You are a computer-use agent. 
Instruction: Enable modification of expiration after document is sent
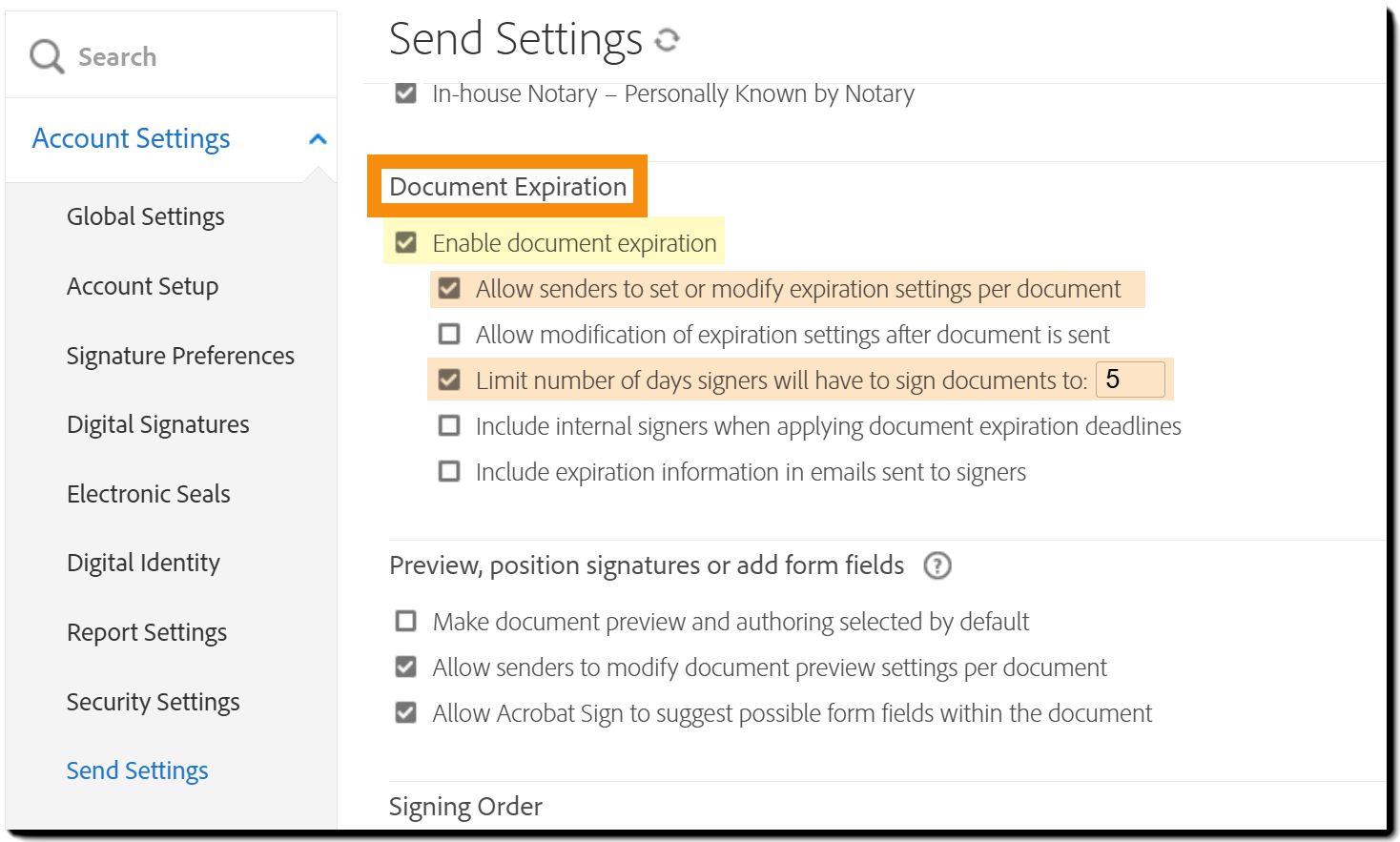coord(449,335)
